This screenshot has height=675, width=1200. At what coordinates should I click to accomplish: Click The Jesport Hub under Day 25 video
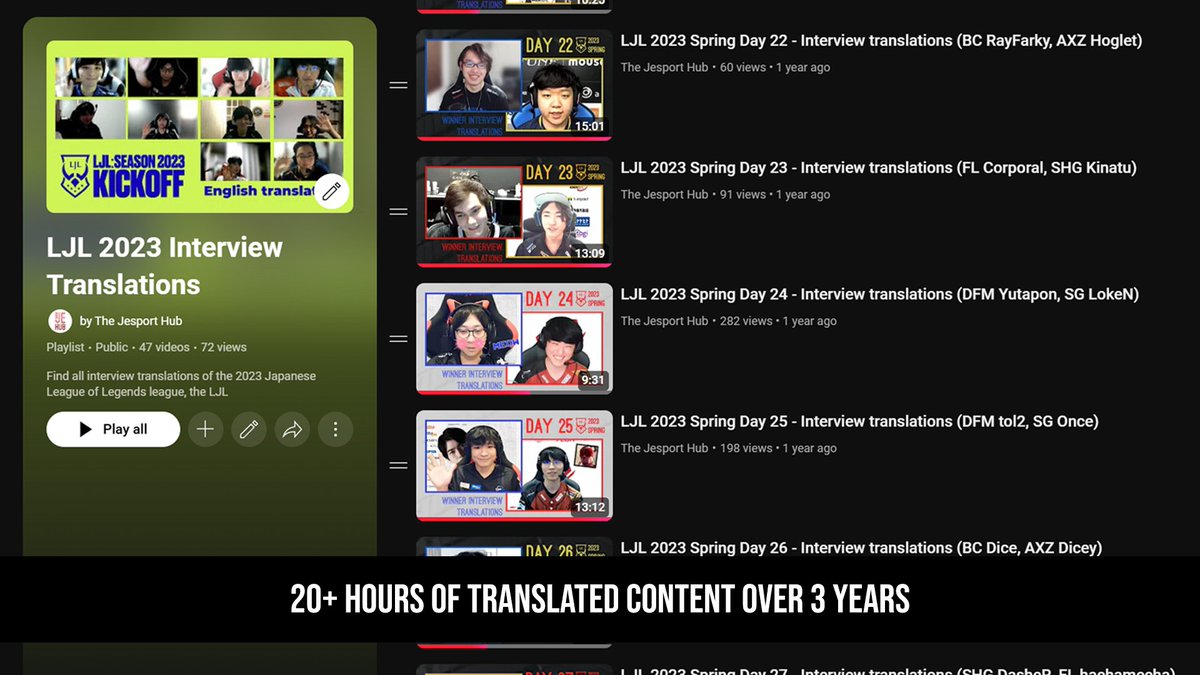(x=664, y=448)
